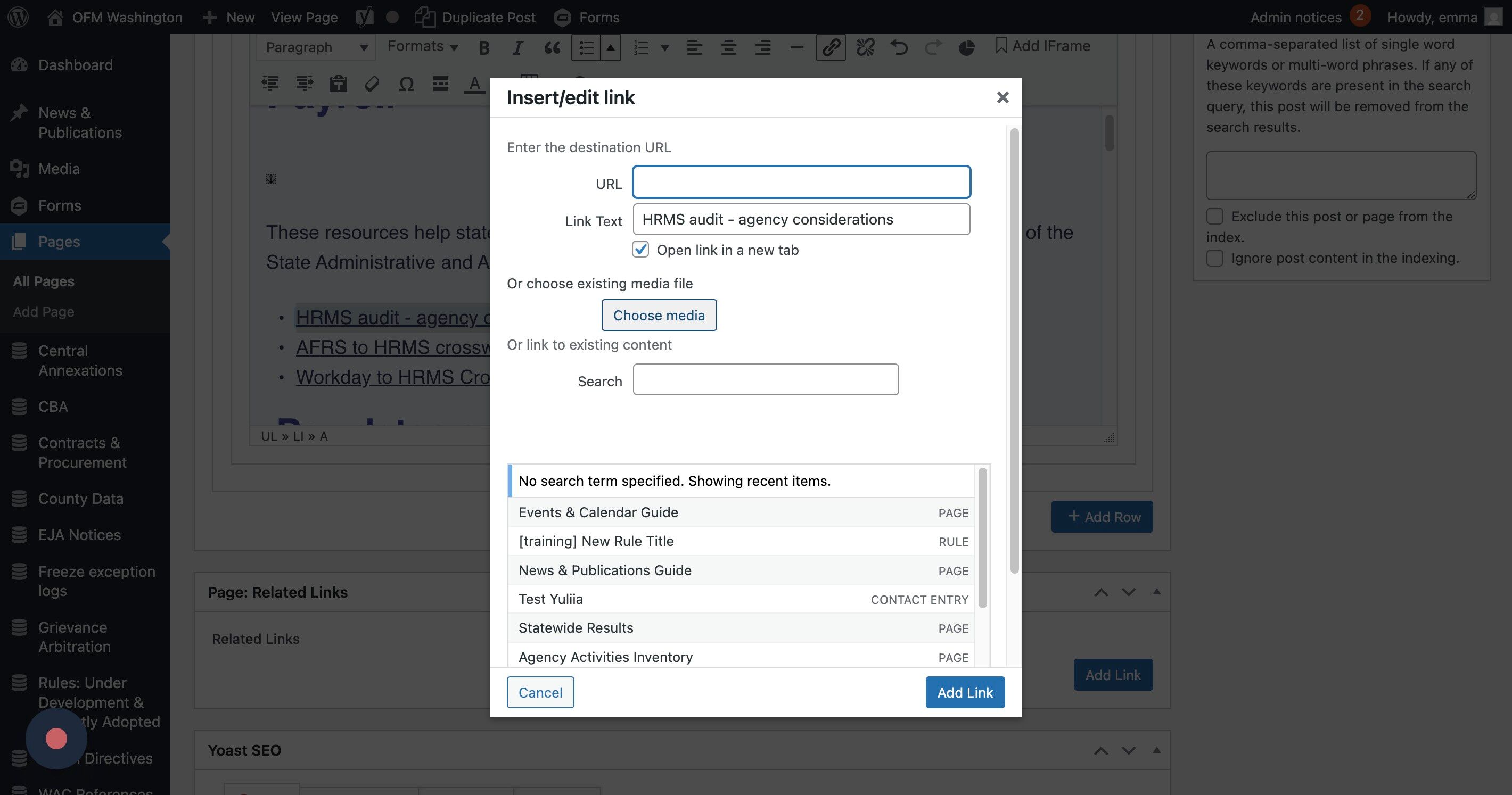Click the Undo arrow icon
Screen dimensions: 1512x795
pyautogui.click(x=899, y=47)
